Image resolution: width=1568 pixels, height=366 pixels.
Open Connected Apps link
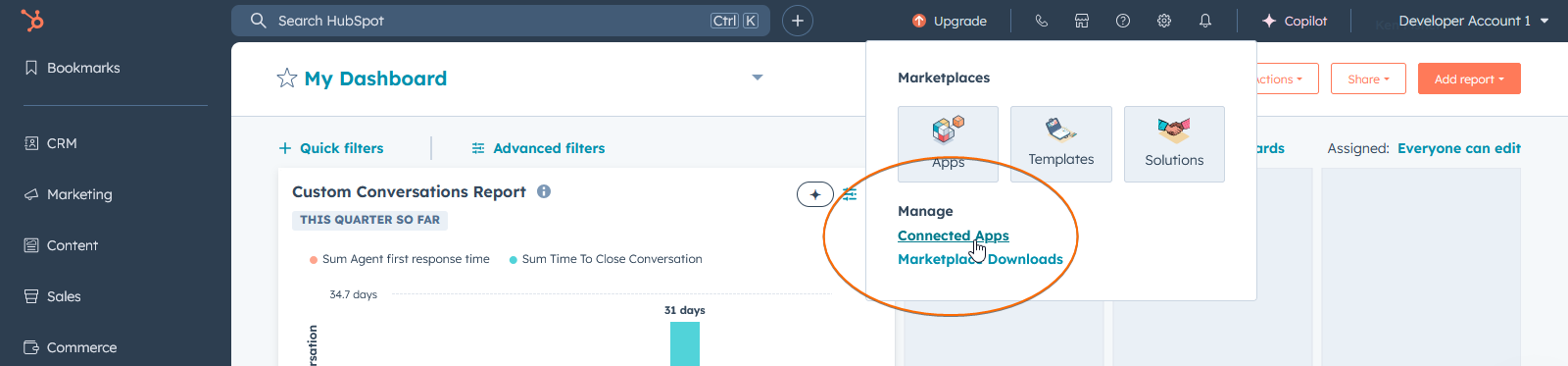point(953,235)
